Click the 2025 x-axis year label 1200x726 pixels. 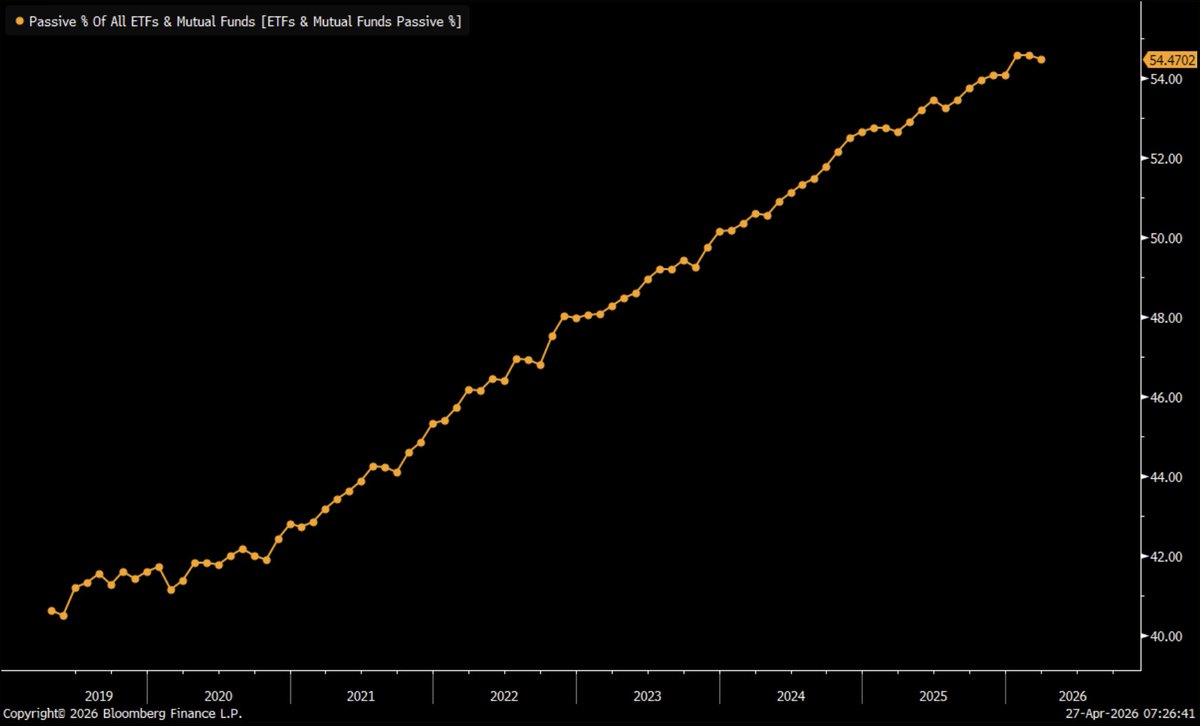point(934,695)
